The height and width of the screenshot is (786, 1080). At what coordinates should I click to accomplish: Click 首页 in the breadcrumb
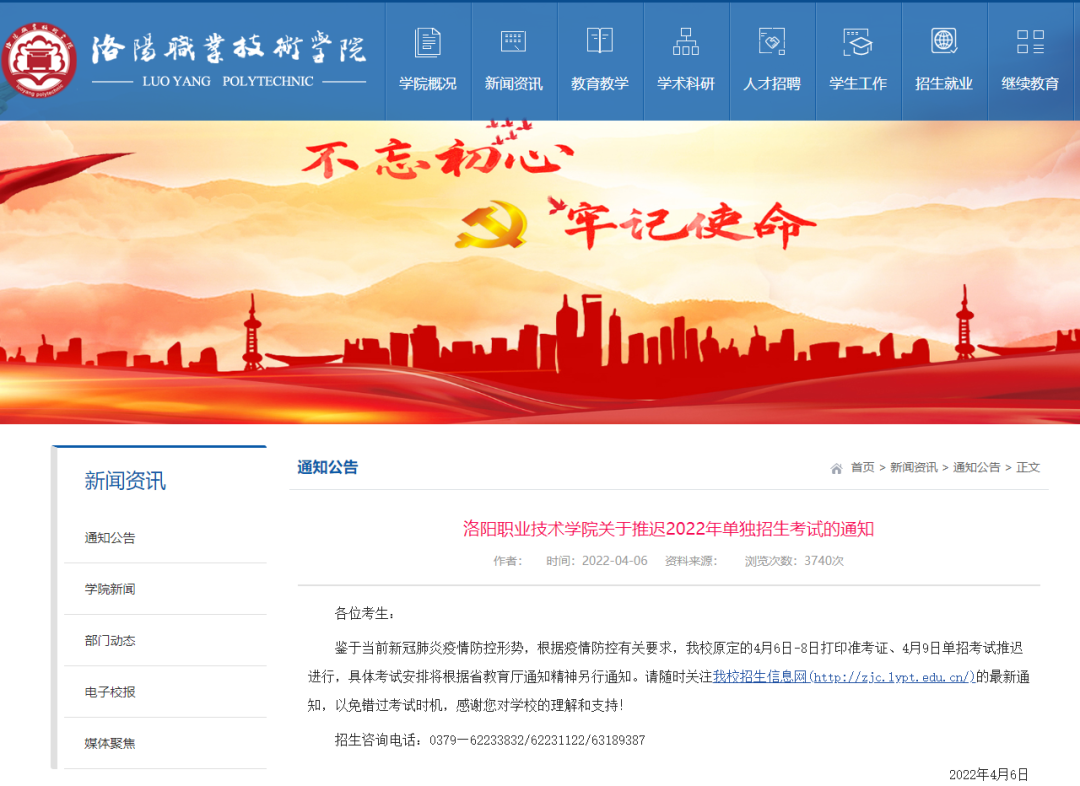coord(862,468)
